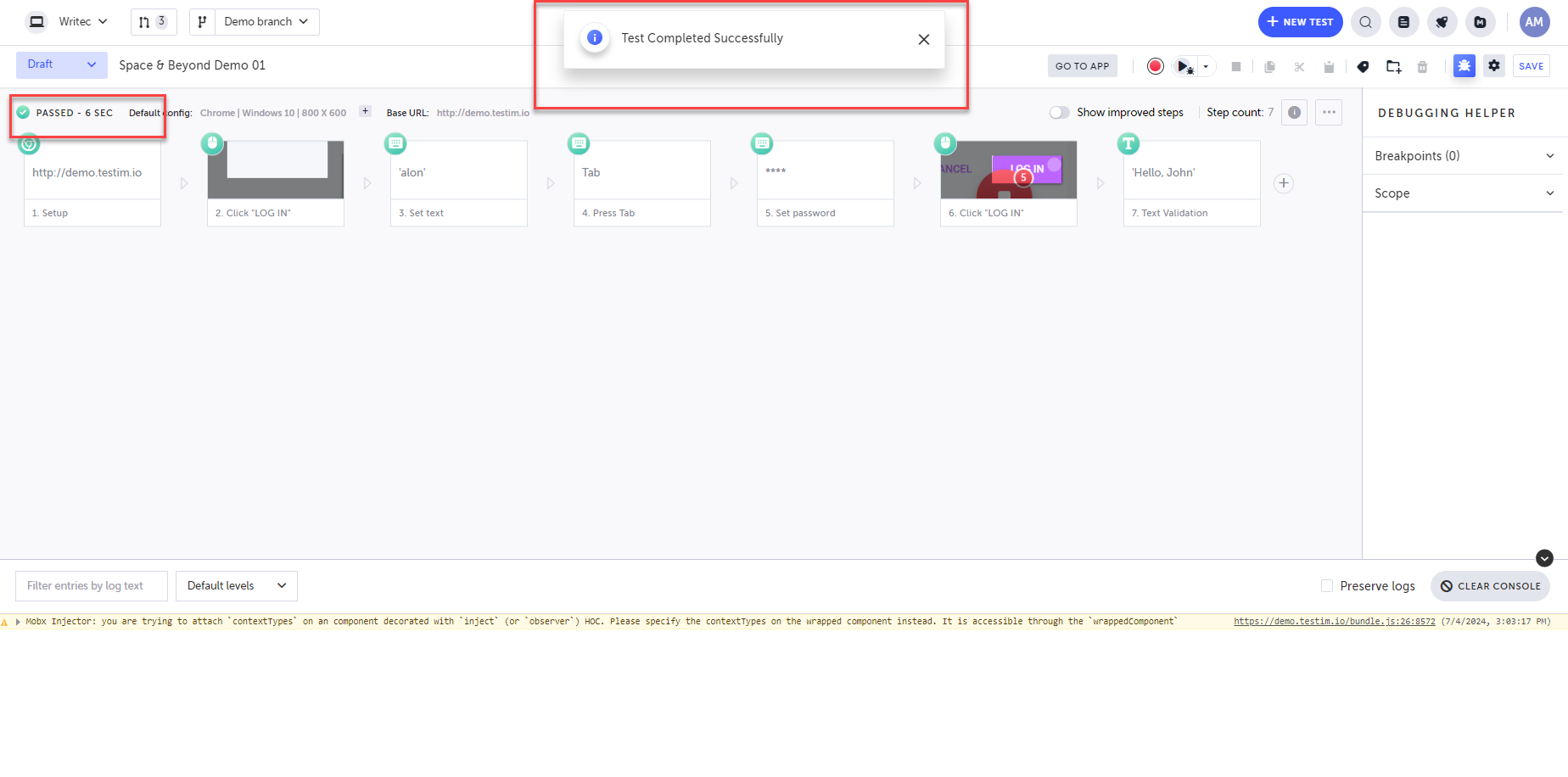Open the M icon in the header

point(1480,22)
